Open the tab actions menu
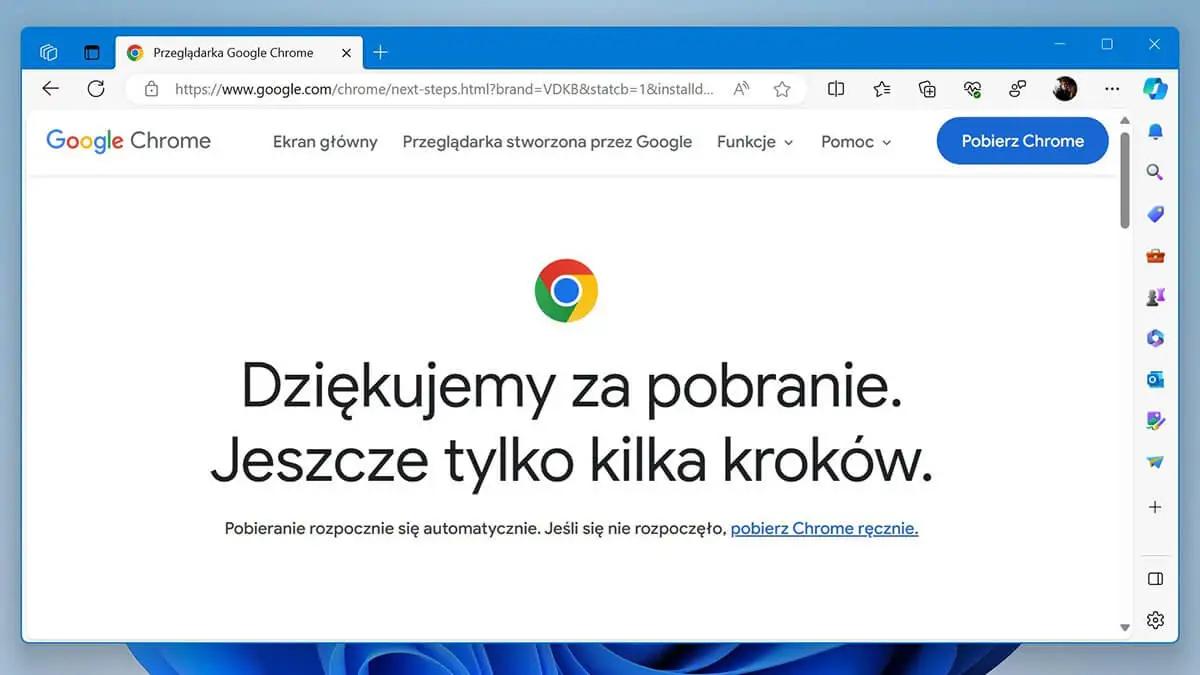Viewport: 1200px width, 675px height. [x=91, y=51]
